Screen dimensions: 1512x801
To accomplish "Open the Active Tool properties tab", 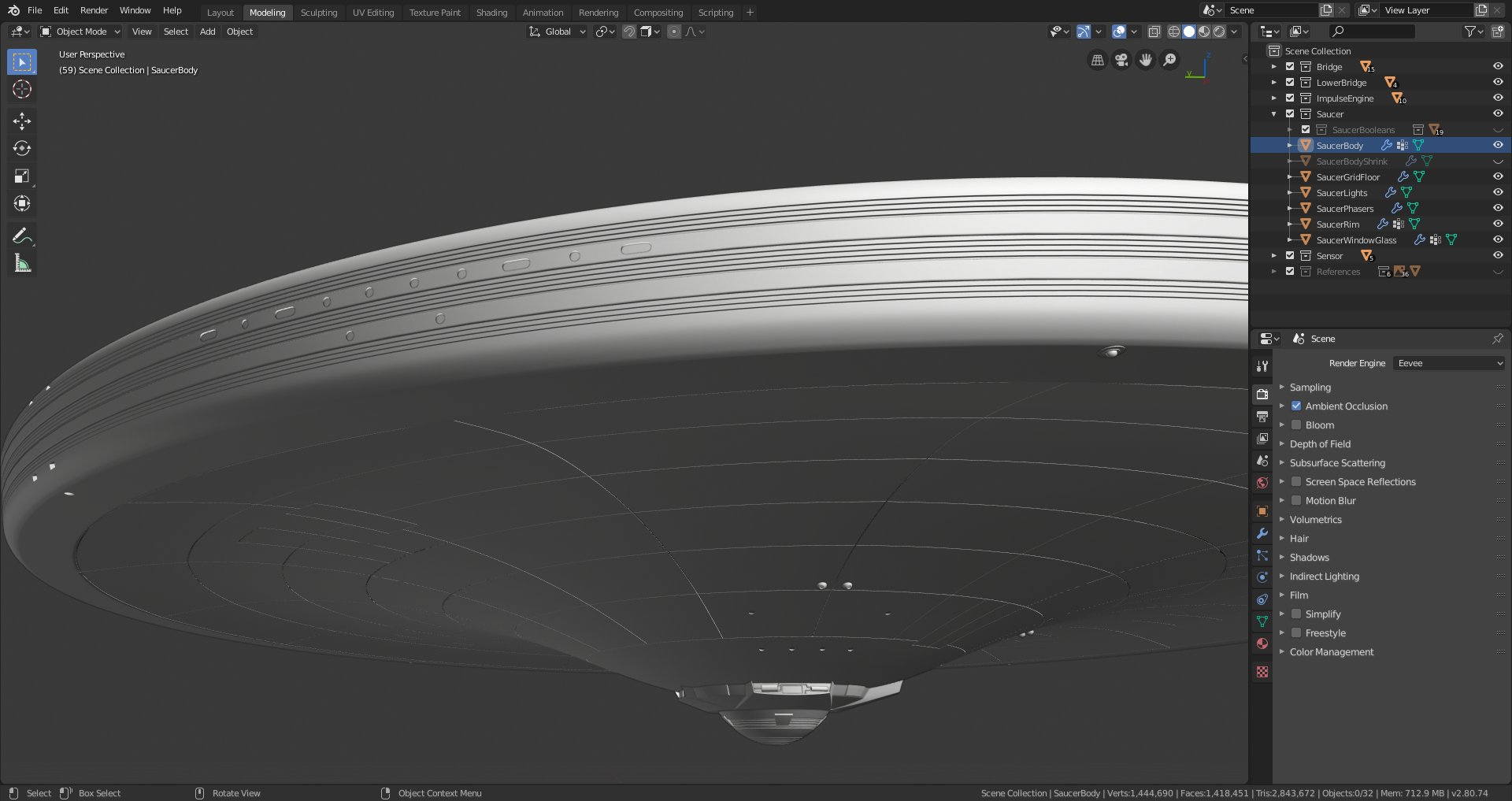I will pyautogui.click(x=1262, y=366).
